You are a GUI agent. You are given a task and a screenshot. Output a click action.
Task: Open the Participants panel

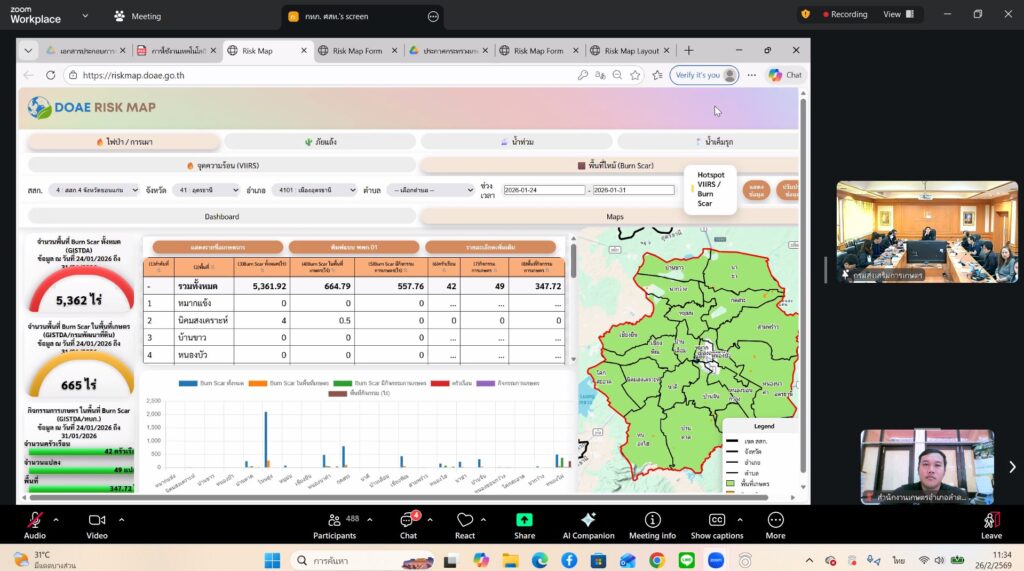(334, 520)
